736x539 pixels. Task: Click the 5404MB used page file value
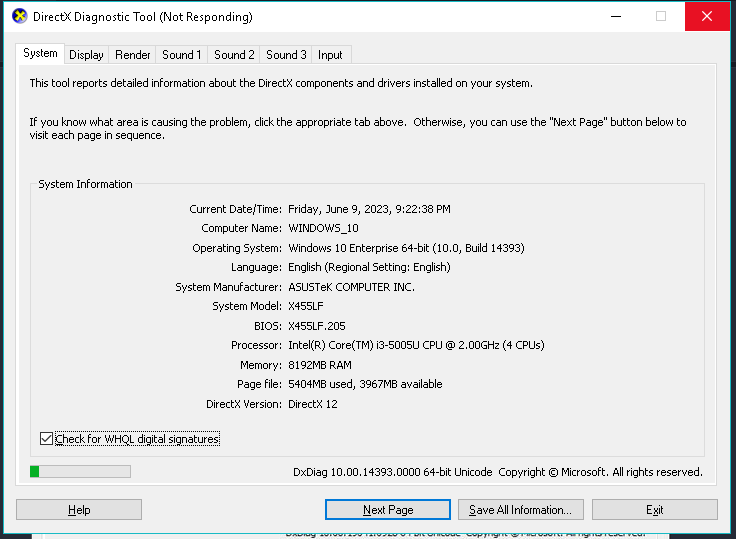pyautogui.click(x=365, y=384)
